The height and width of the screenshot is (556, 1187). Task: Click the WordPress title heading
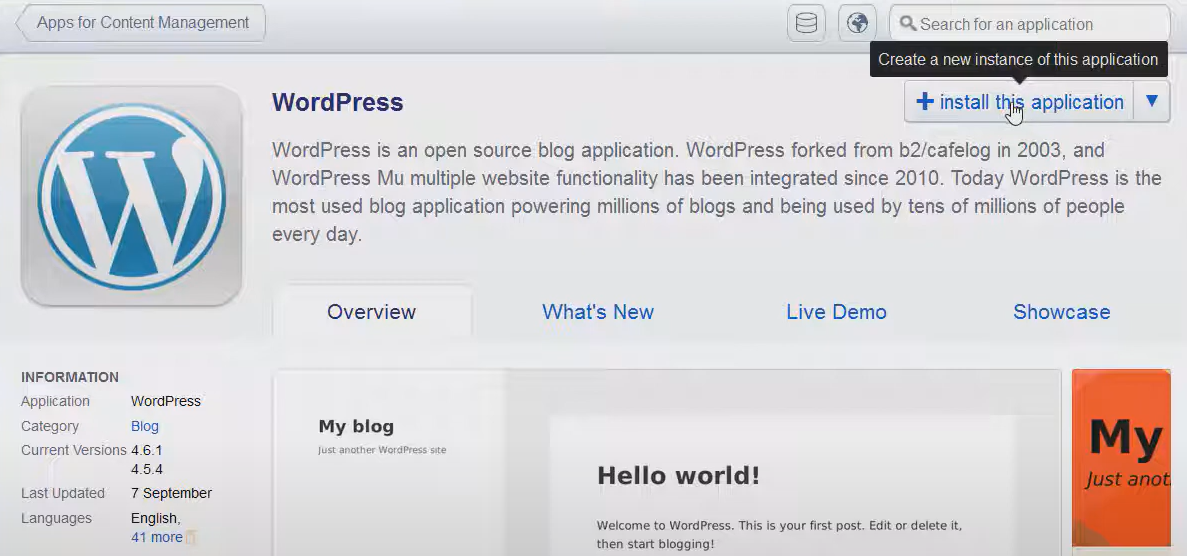[338, 102]
